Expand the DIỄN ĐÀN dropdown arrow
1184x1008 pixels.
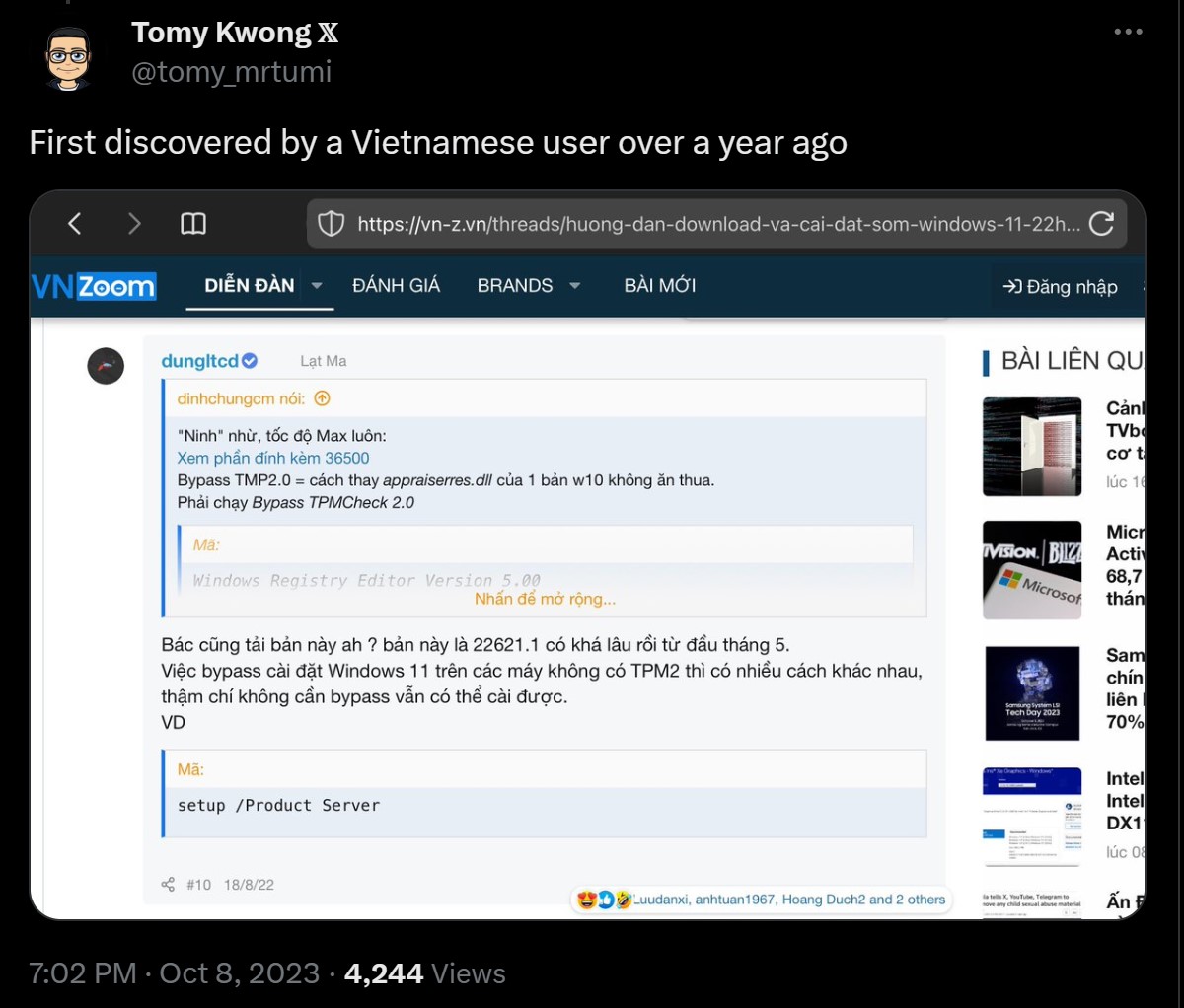pyautogui.click(x=317, y=286)
